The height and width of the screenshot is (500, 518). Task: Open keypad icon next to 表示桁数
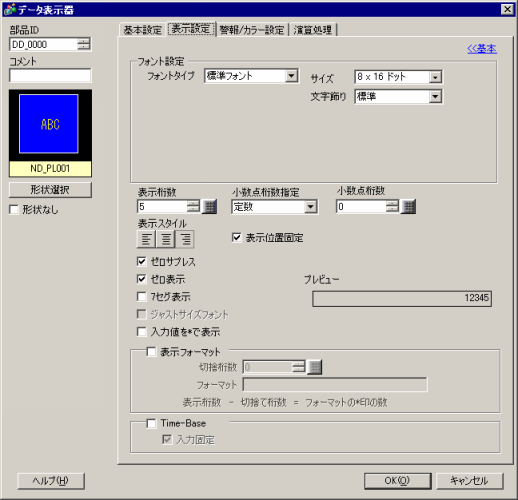coord(210,207)
